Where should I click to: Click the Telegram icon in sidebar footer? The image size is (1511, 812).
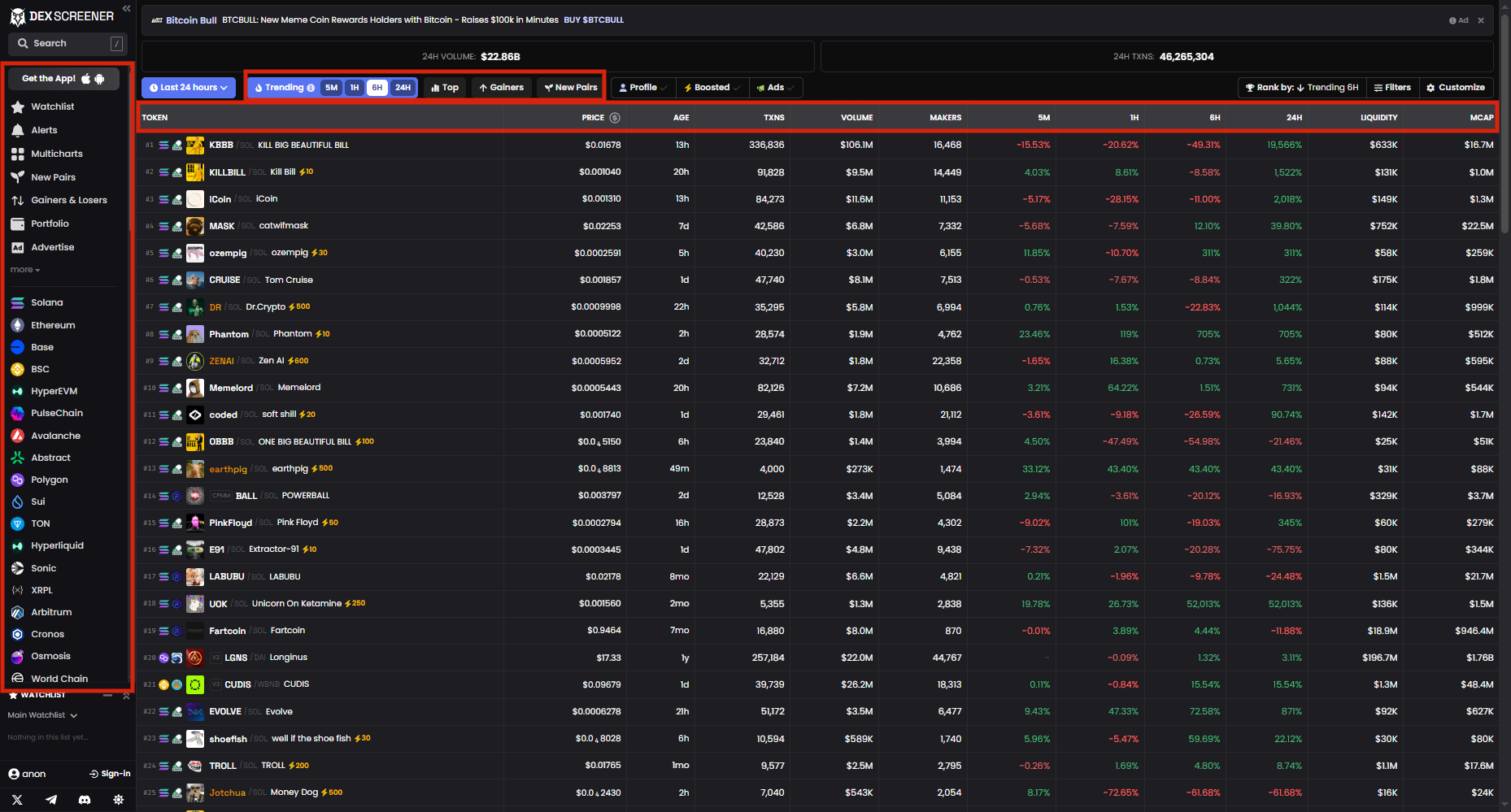coord(51,800)
